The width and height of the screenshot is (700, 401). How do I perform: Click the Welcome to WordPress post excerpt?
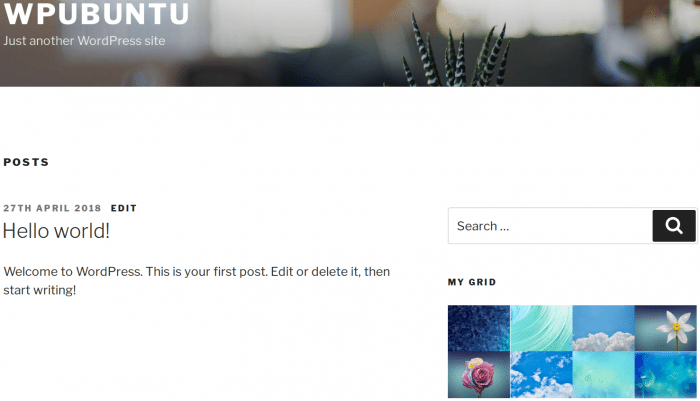[x=196, y=281]
